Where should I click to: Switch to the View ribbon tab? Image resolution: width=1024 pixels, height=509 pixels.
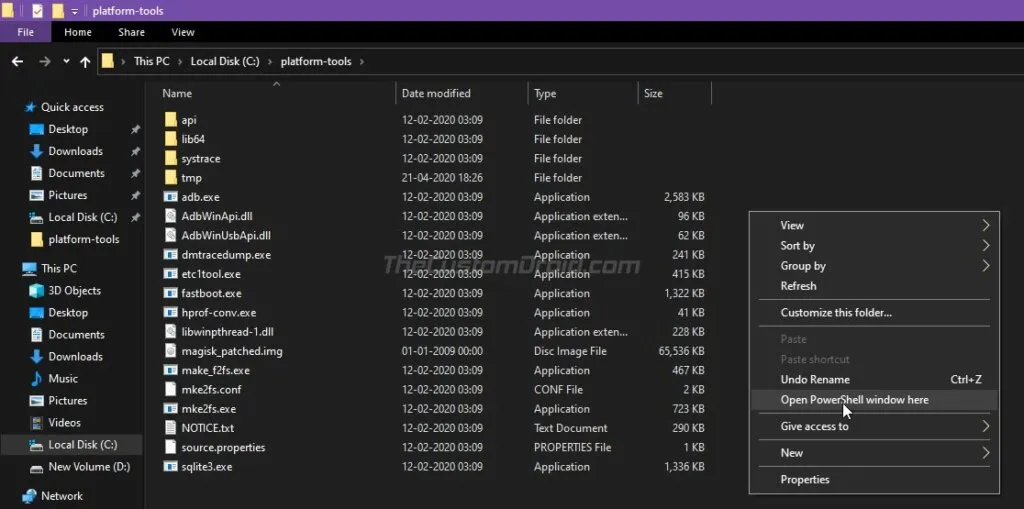click(x=183, y=32)
